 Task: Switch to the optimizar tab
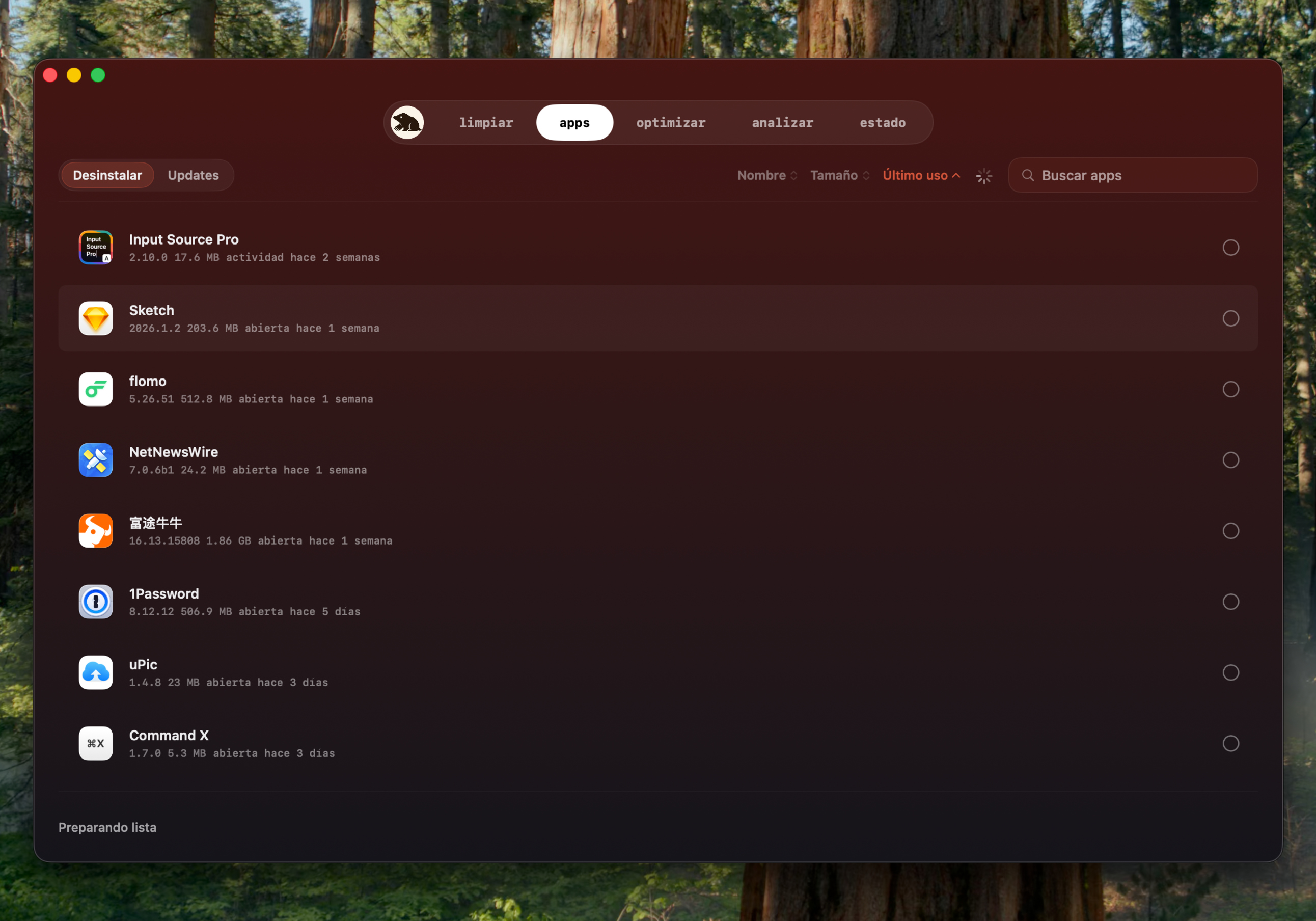point(671,123)
